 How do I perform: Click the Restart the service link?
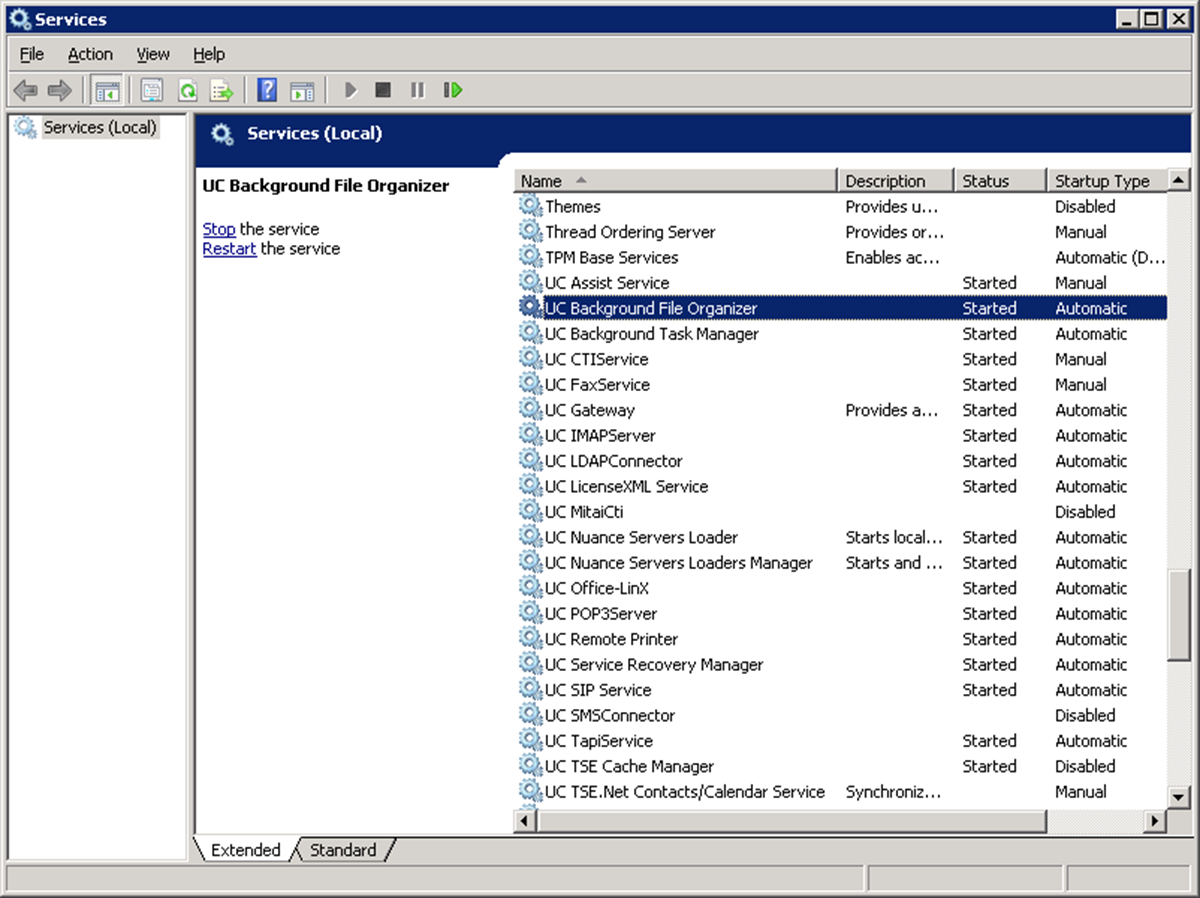point(229,249)
